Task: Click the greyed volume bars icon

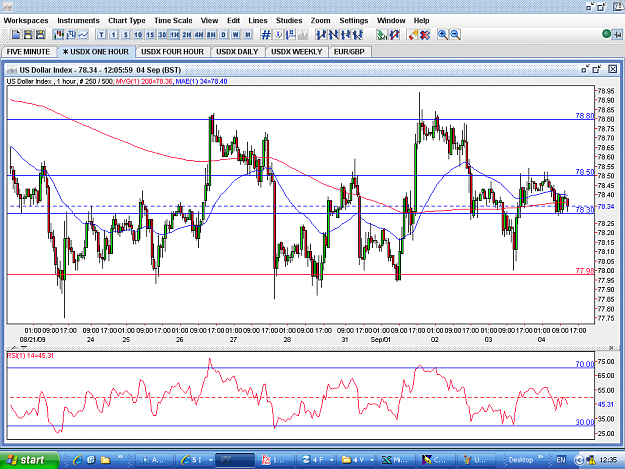Action: click(303, 35)
